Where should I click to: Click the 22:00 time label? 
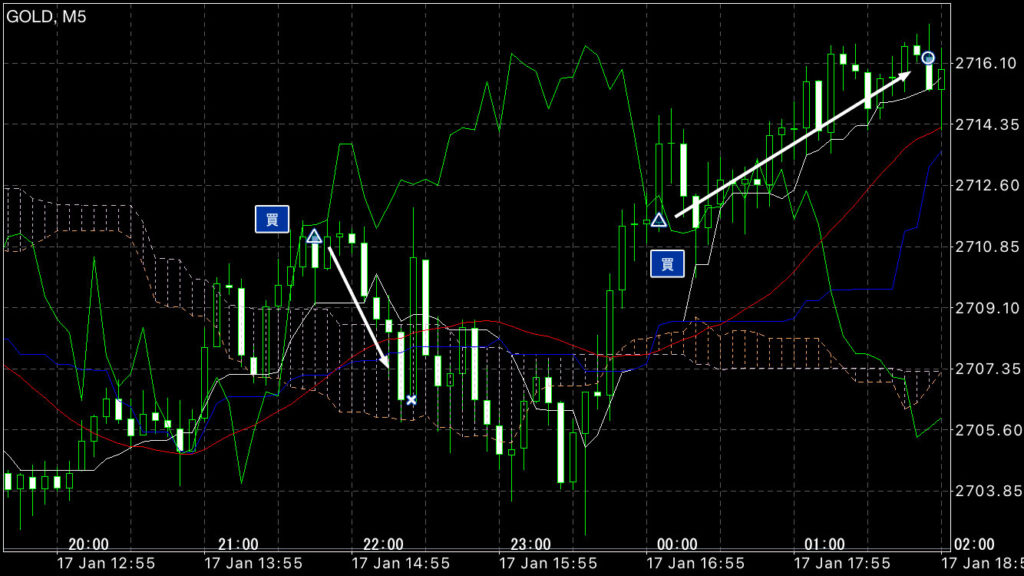point(383,544)
